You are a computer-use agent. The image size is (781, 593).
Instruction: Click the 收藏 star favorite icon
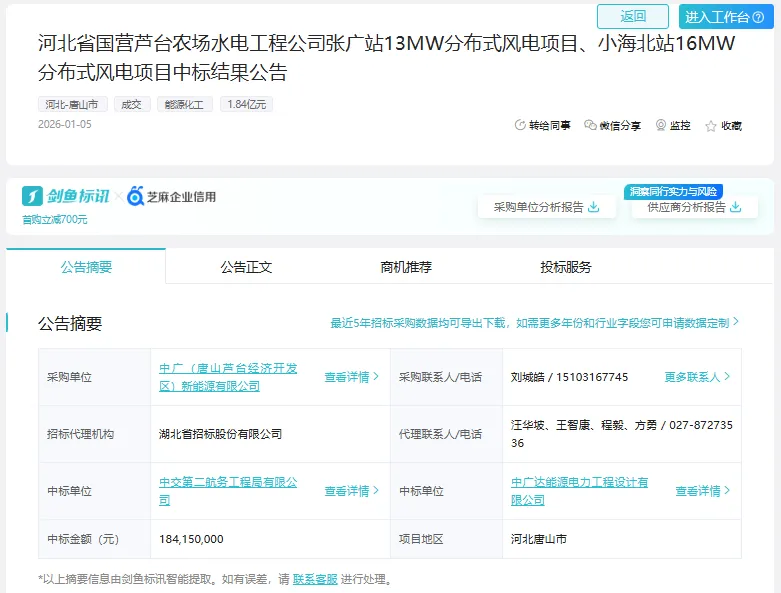pos(711,126)
